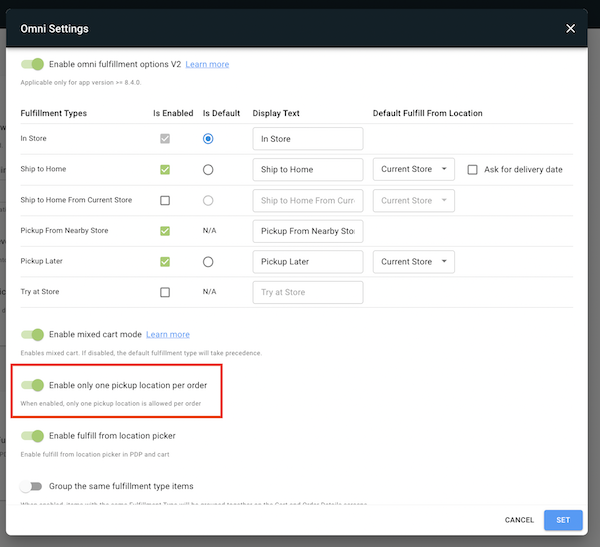Uncheck Pickup Later enabled checkbox
The image size is (600, 547).
(x=165, y=262)
